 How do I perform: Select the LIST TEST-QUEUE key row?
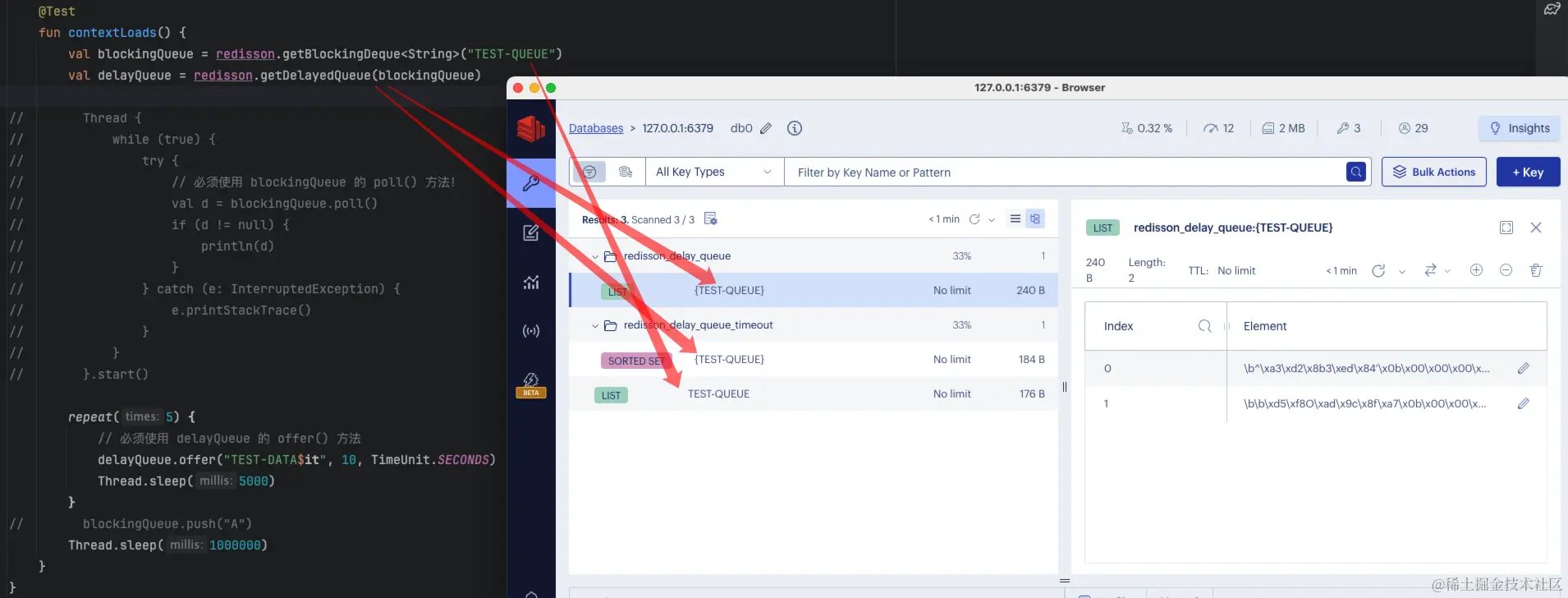[x=814, y=394]
